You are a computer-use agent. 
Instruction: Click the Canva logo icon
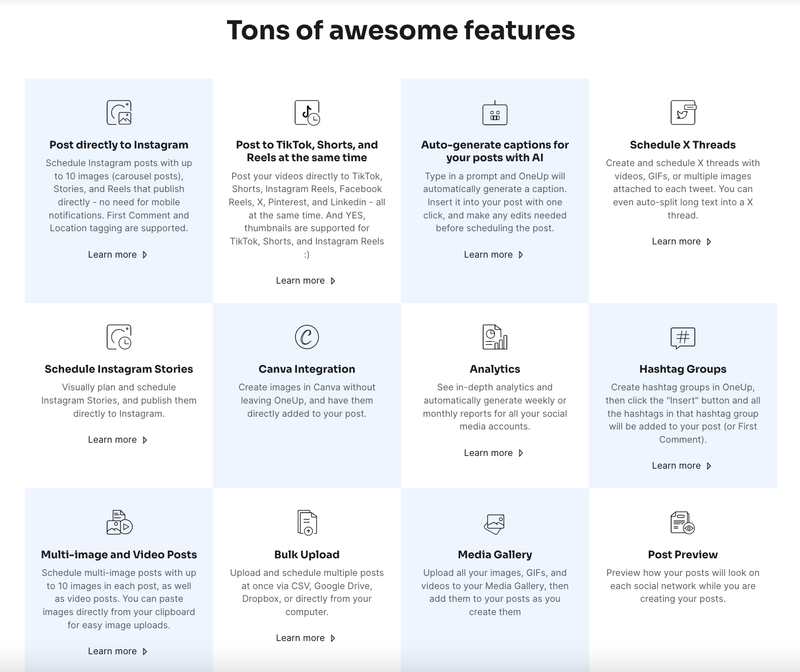(307, 337)
